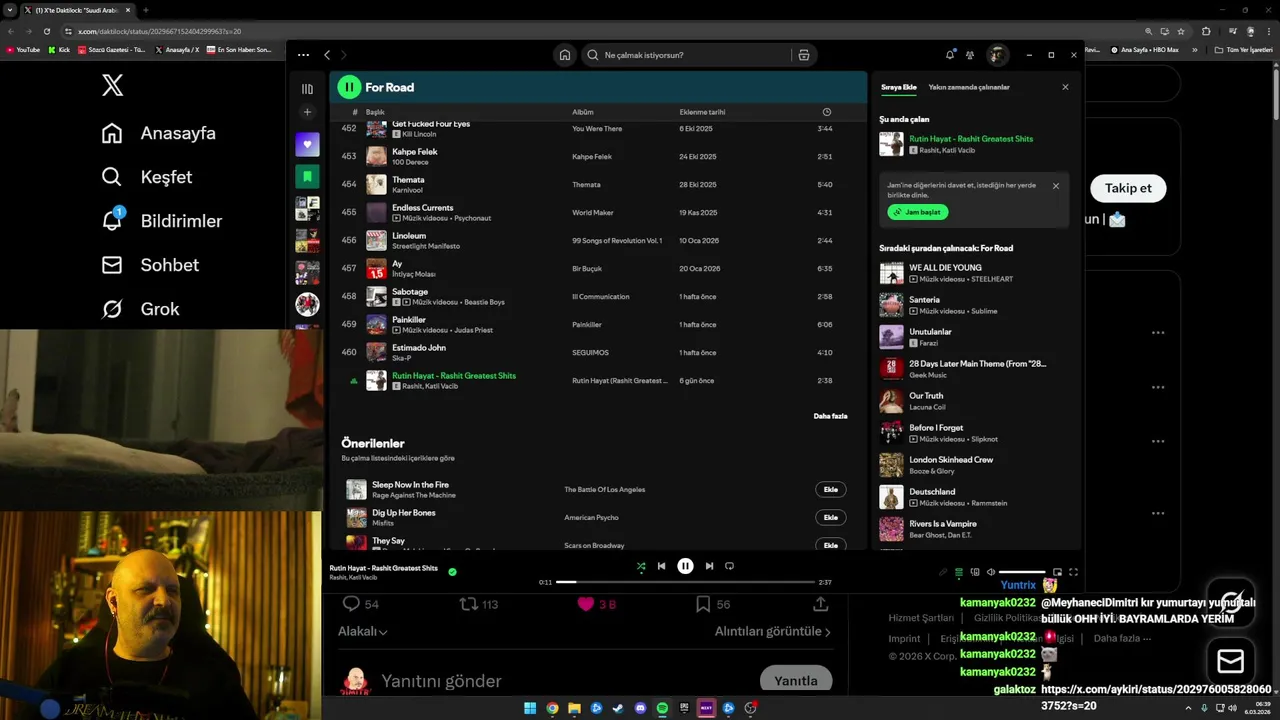
Task: Go to Anasayfa in X sidebar
Action: [159, 133]
